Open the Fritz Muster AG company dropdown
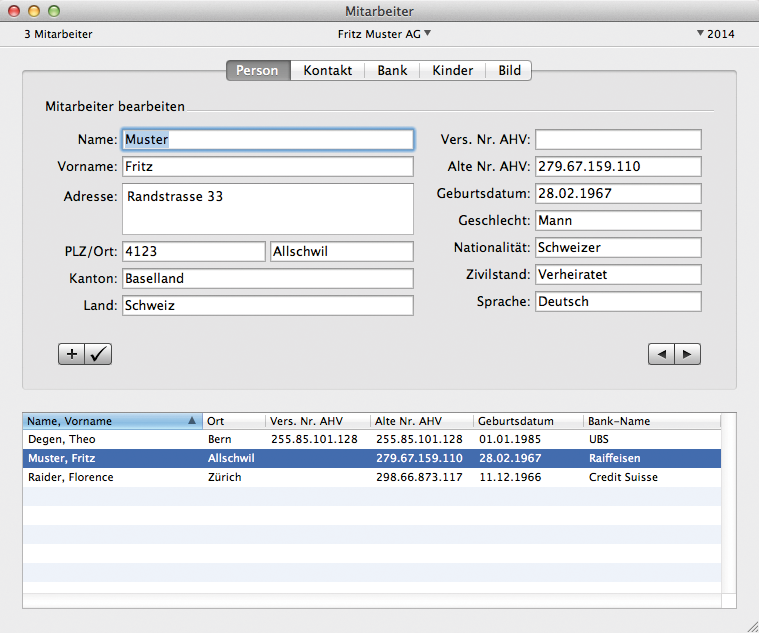Image resolution: width=759 pixels, height=633 pixels. point(385,34)
